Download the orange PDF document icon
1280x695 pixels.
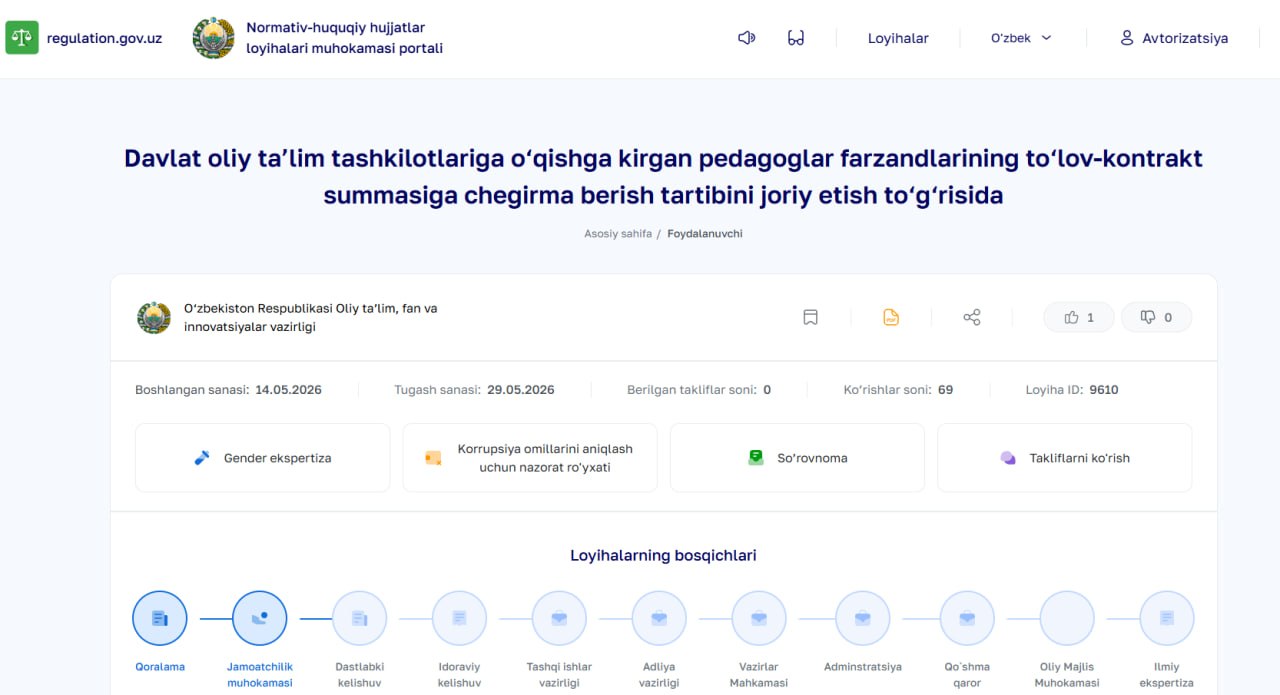(891, 317)
